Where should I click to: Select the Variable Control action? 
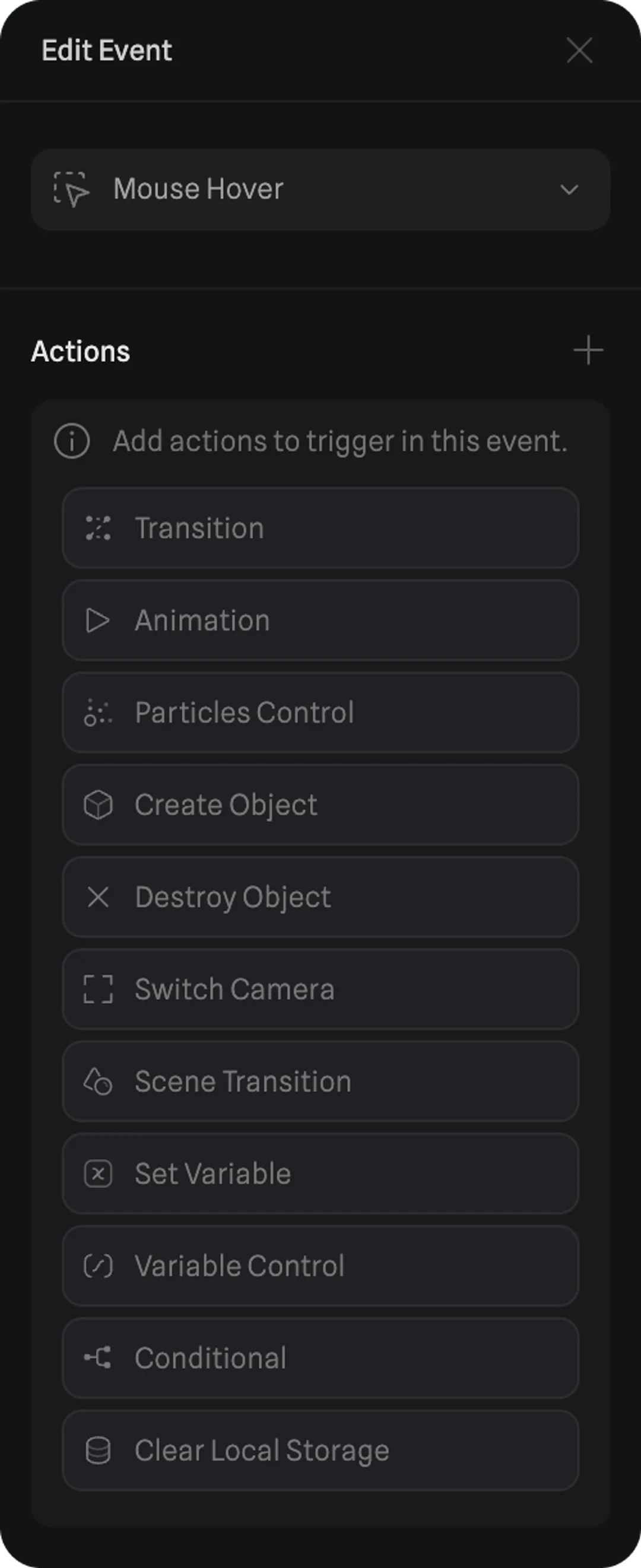pyautogui.click(x=320, y=1266)
